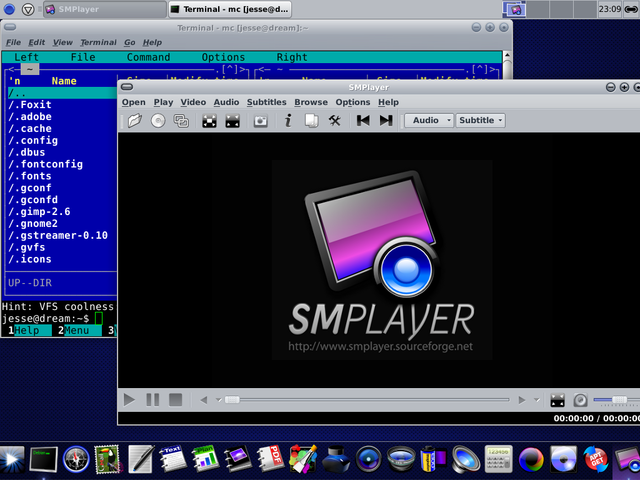
Task: Launch the calculator from the dock
Action: point(498,459)
